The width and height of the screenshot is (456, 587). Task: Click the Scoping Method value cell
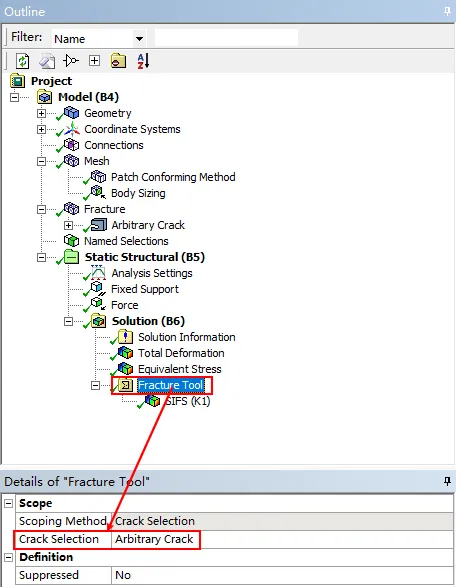click(x=282, y=521)
